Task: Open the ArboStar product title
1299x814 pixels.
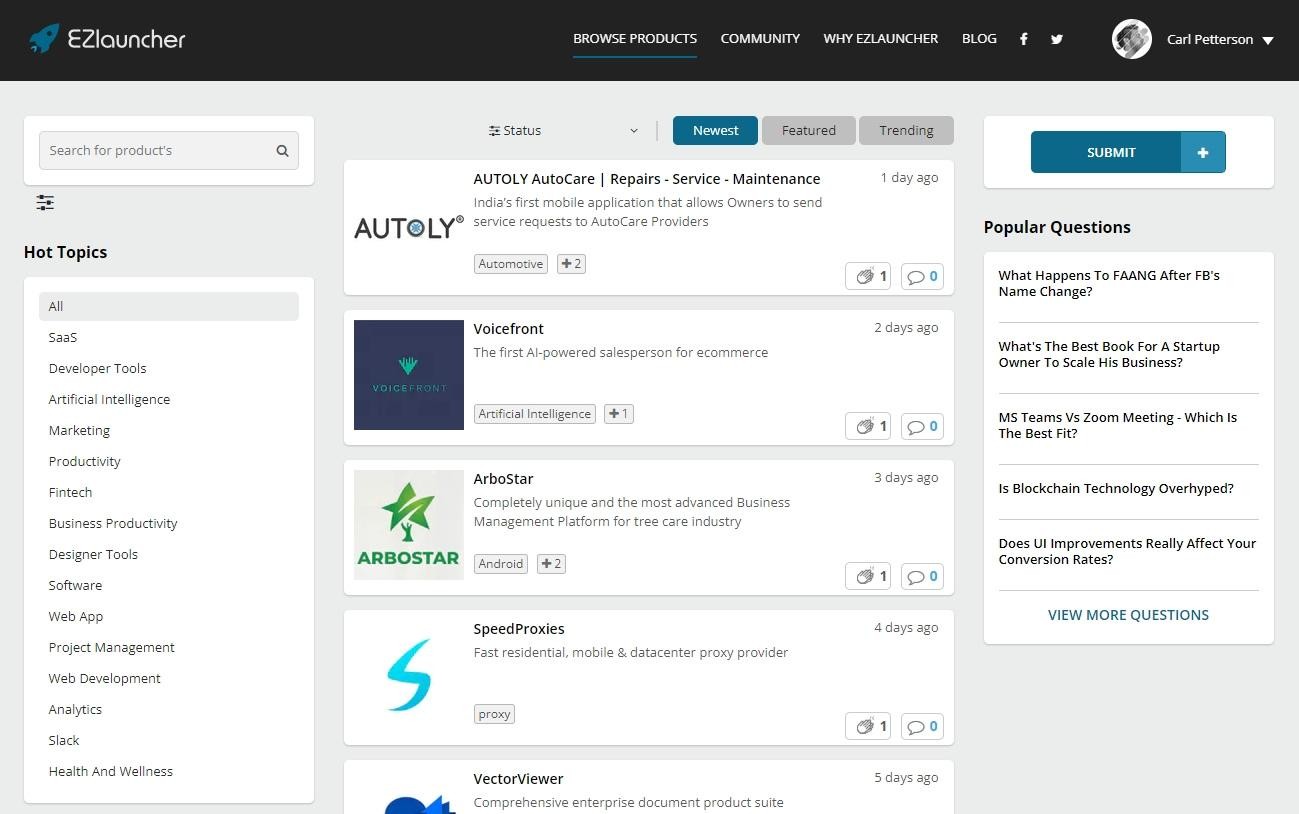Action: click(x=504, y=479)
